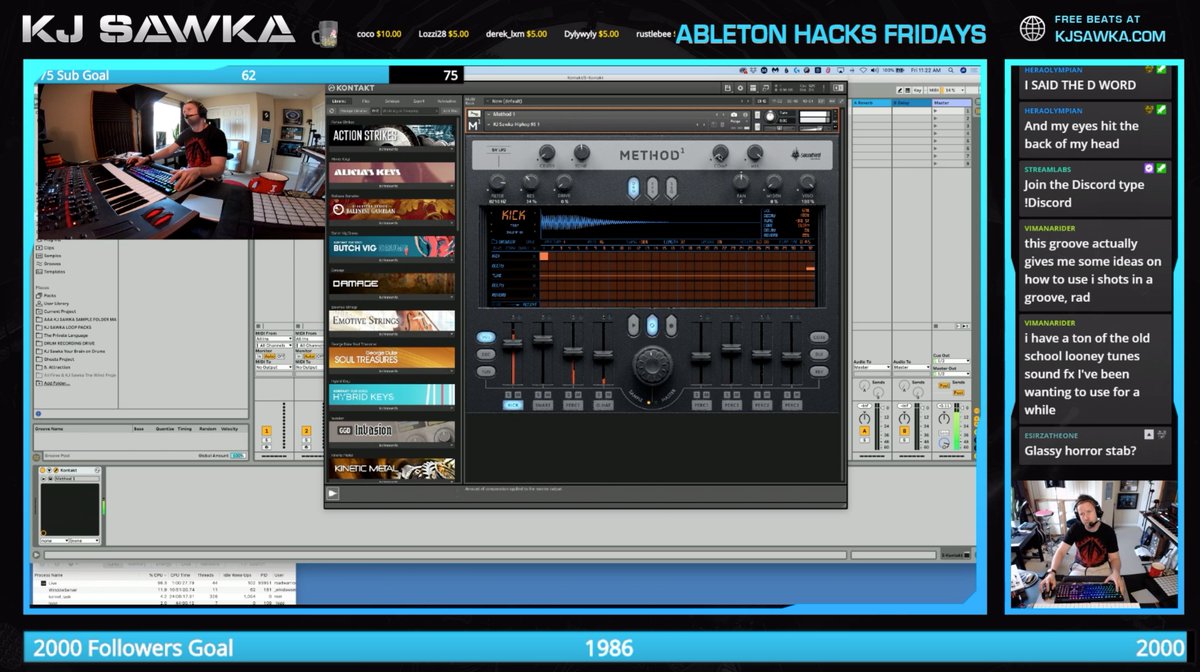Open the Libraries tab in Kontakt
This screenshot has width=1200, height=672.
pos(339,101)
